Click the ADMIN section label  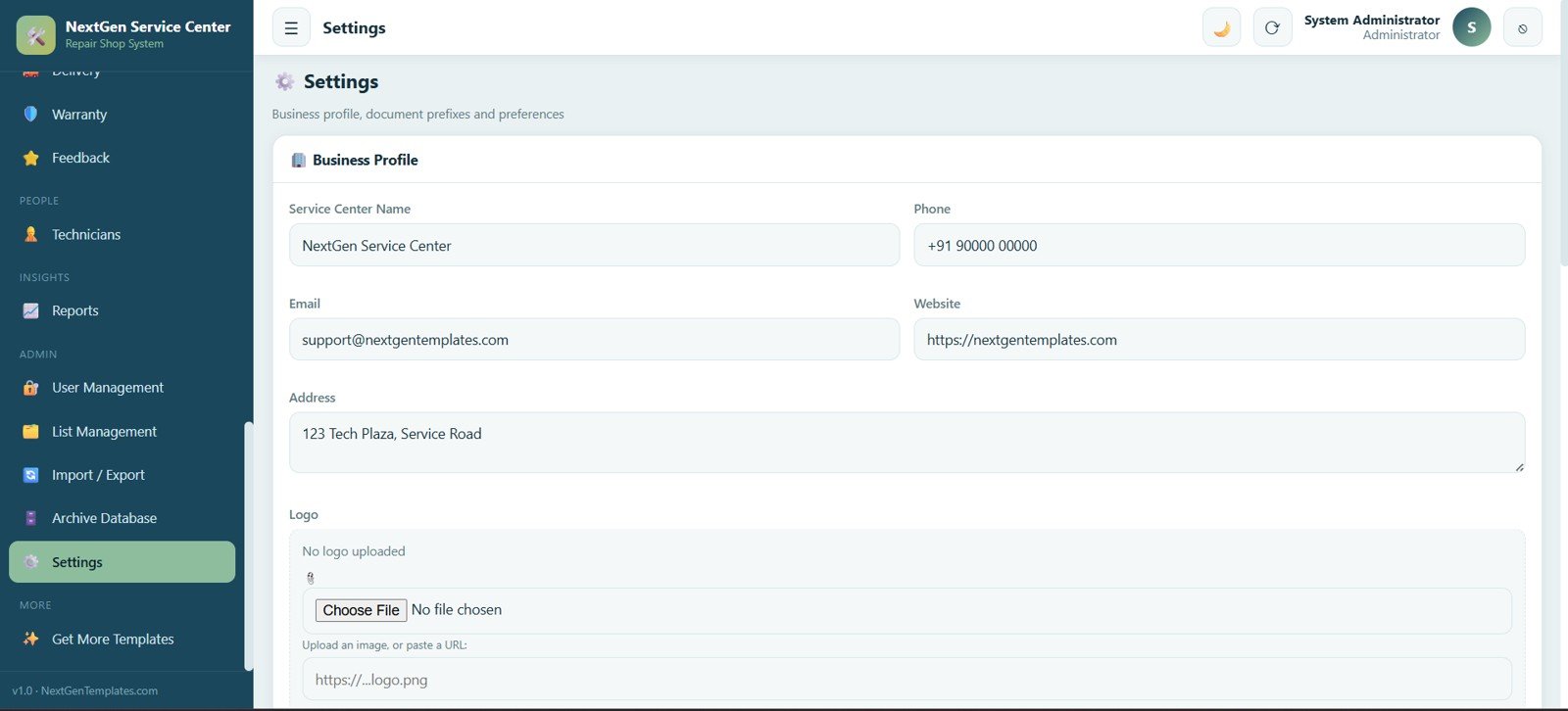[x=38, y=355]
